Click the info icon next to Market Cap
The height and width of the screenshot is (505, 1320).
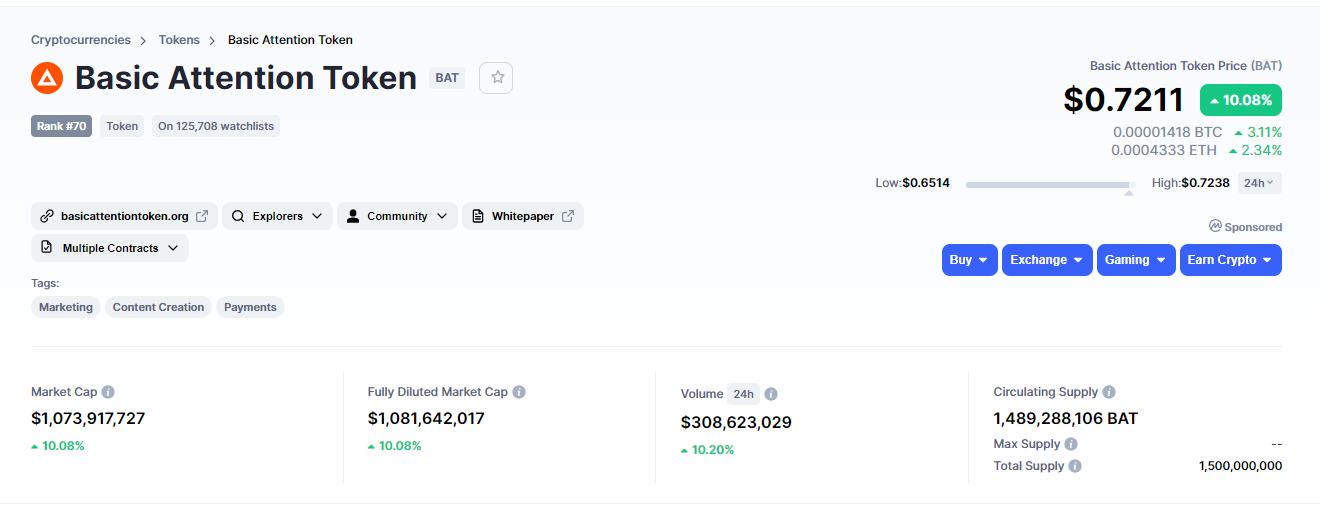tap(108, 392)
